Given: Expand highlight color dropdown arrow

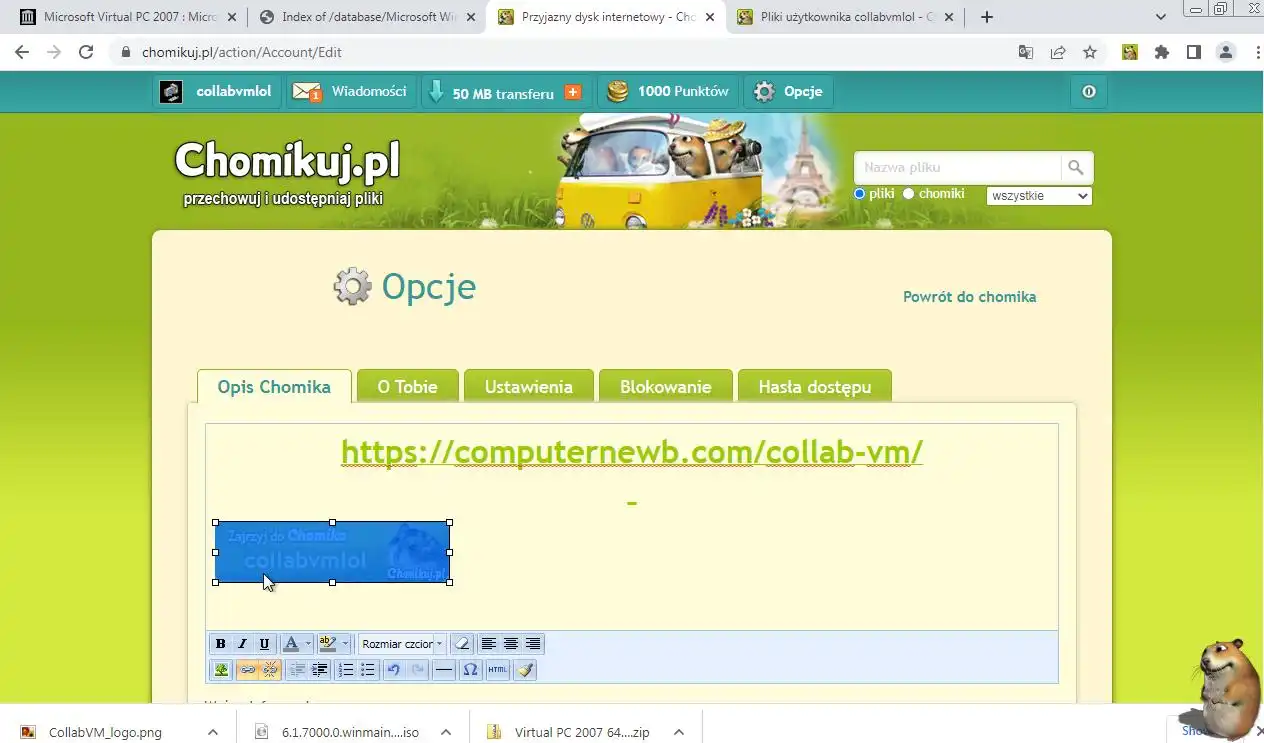Looking at the screenshot, I should (x=345, y=644).
